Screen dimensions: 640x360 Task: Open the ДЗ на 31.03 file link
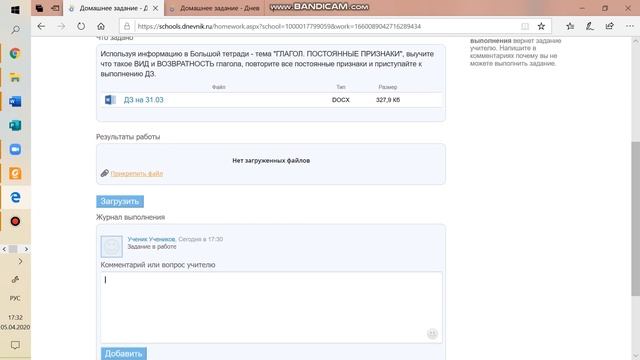pyautogui.click(x=143, y=100)
